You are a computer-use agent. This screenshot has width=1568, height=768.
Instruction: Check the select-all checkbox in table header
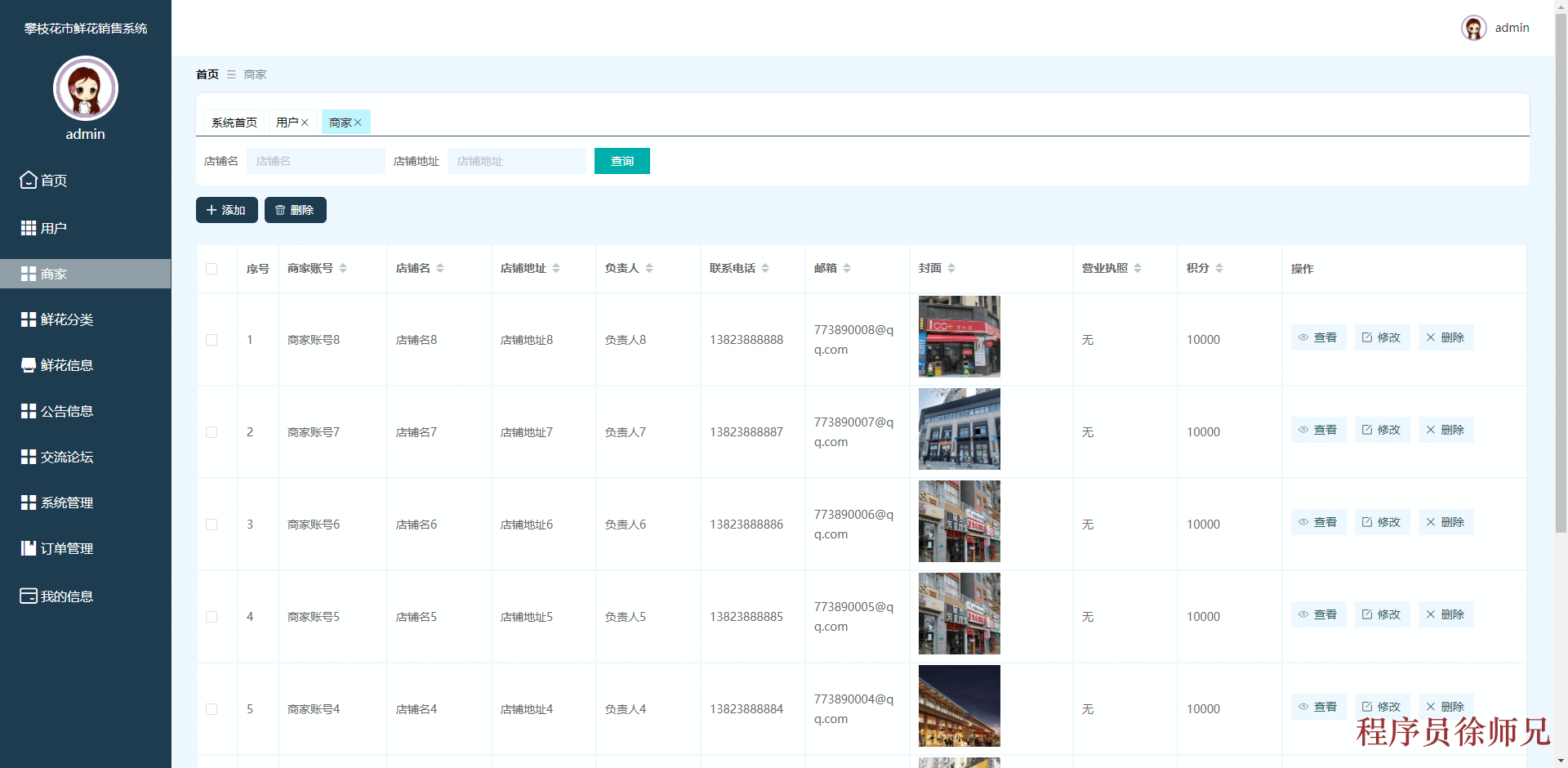tap(212, 269)
